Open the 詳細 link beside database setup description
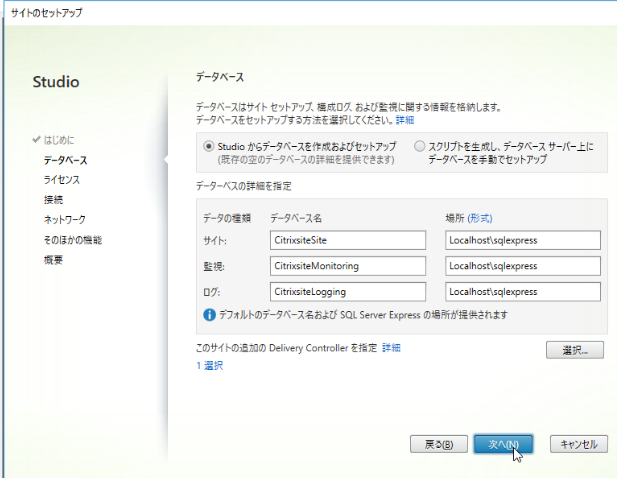The image size is (617, 478). click(405, 120)
